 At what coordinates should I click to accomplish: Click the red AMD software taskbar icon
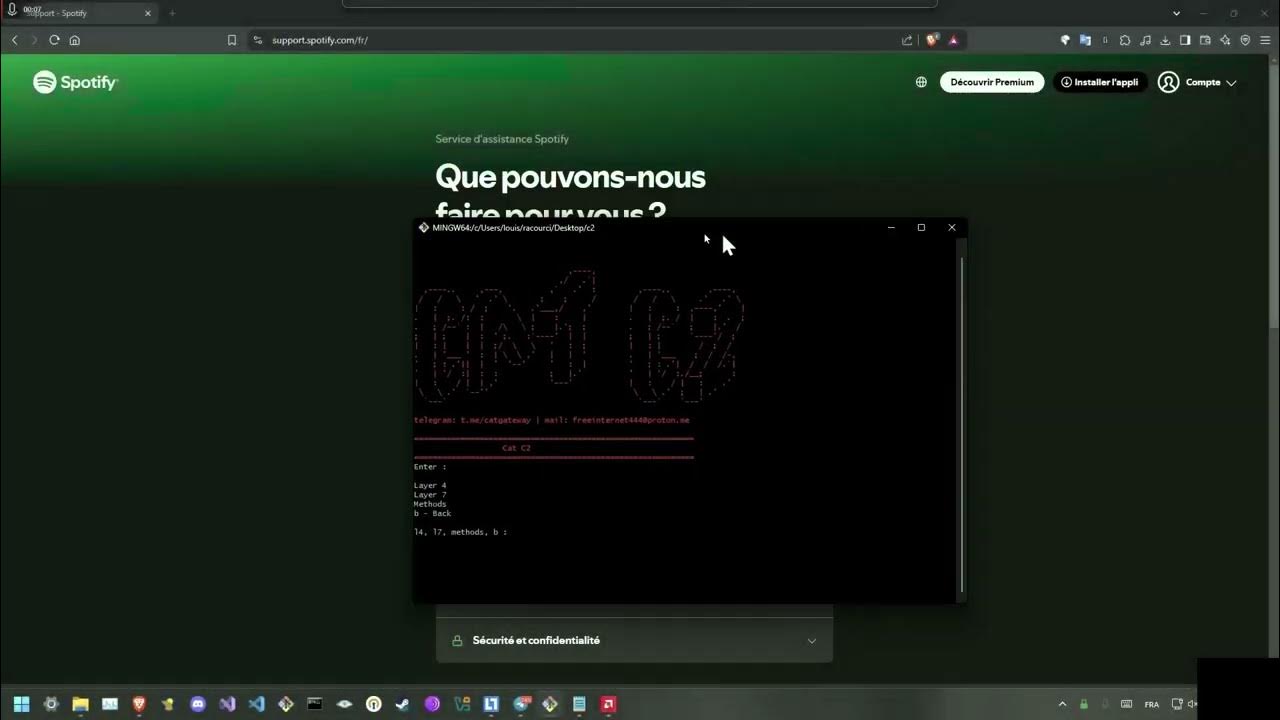tap(607, 704)
